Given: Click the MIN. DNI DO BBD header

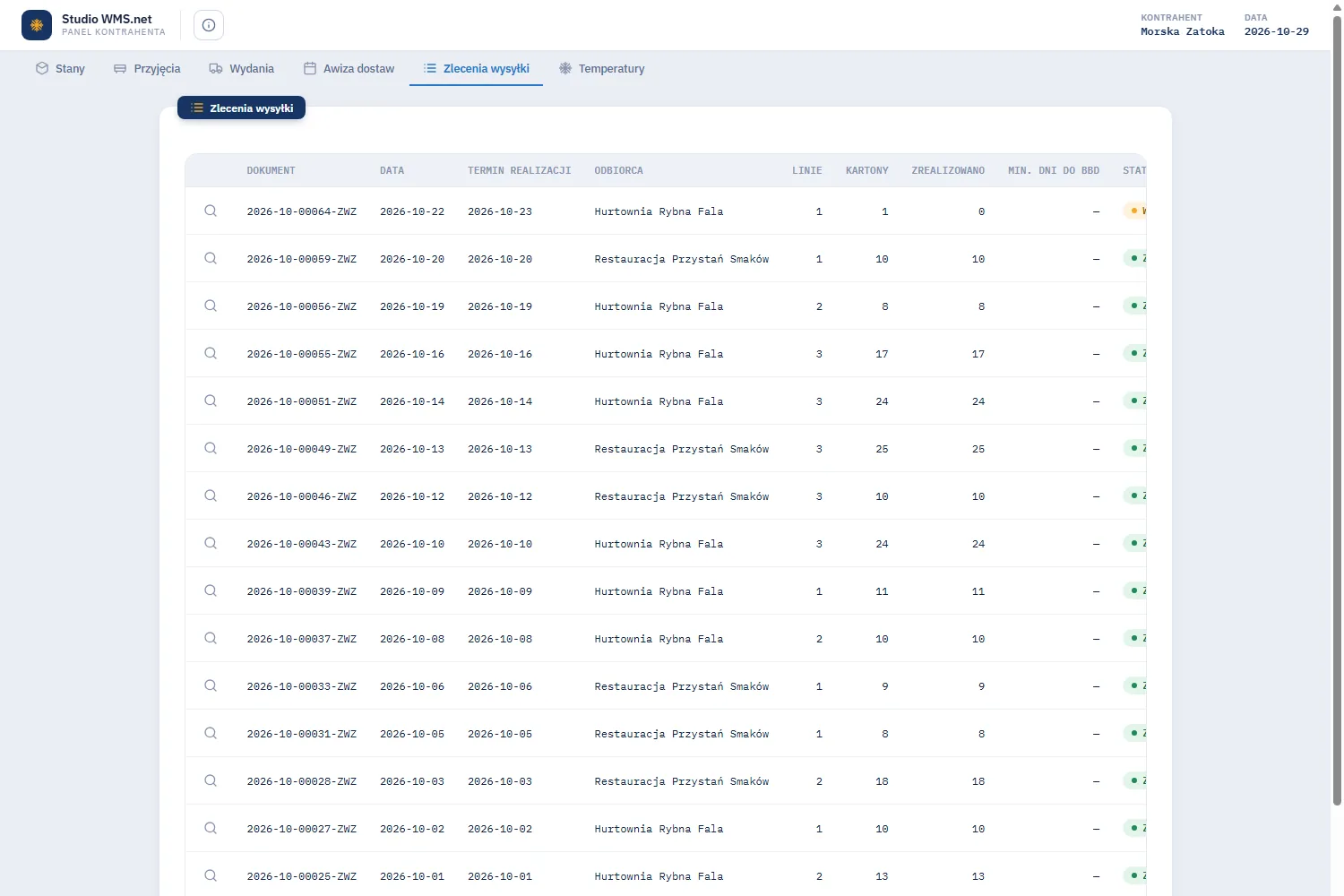Looking at the screenshot, I should pyautogui.click(x=1054, y=170).
